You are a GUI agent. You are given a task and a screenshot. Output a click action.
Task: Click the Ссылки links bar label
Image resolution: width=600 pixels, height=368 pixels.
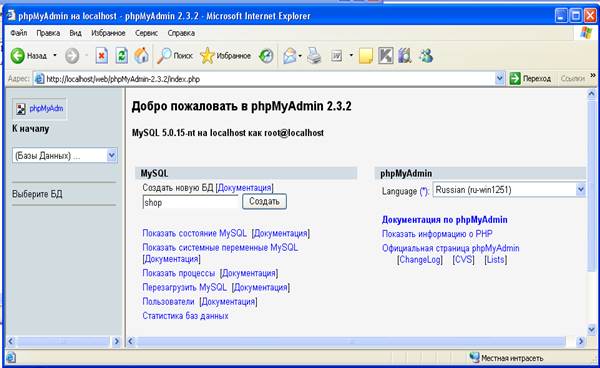point(572,79)
